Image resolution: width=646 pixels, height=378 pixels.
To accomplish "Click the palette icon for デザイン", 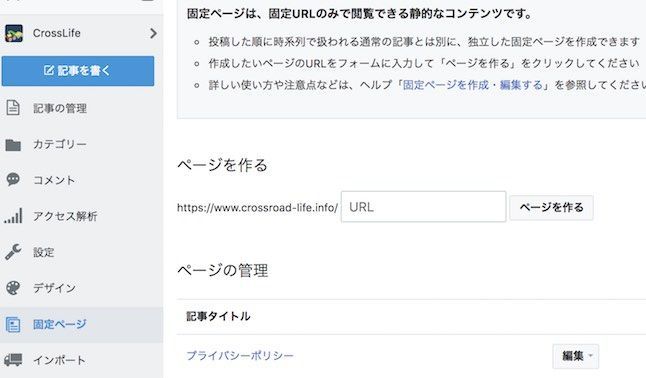I will pyautogui.click(x=13, y=287).
